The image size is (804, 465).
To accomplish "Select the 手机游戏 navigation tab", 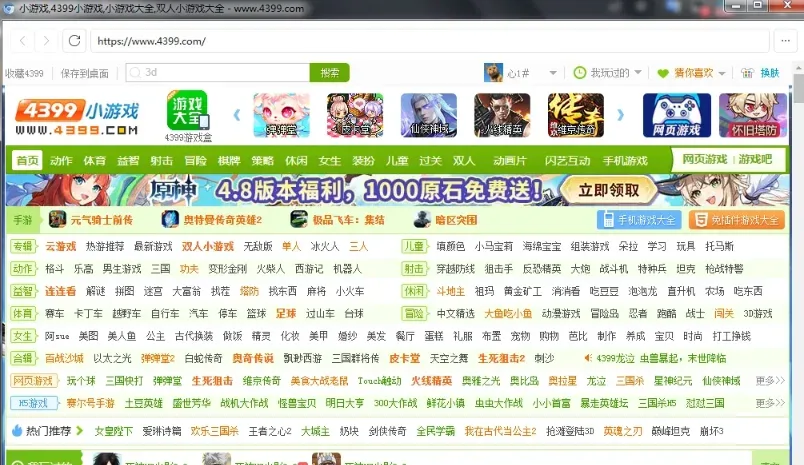I will coord(625,160).
